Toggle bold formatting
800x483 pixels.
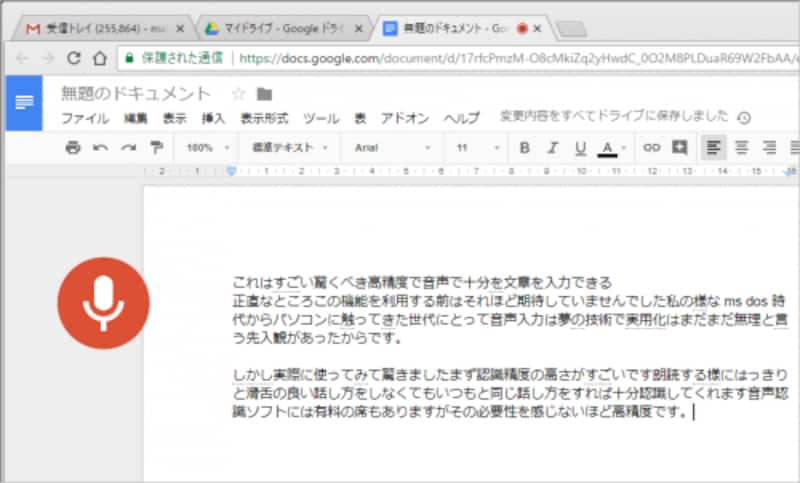pos(524,148)
